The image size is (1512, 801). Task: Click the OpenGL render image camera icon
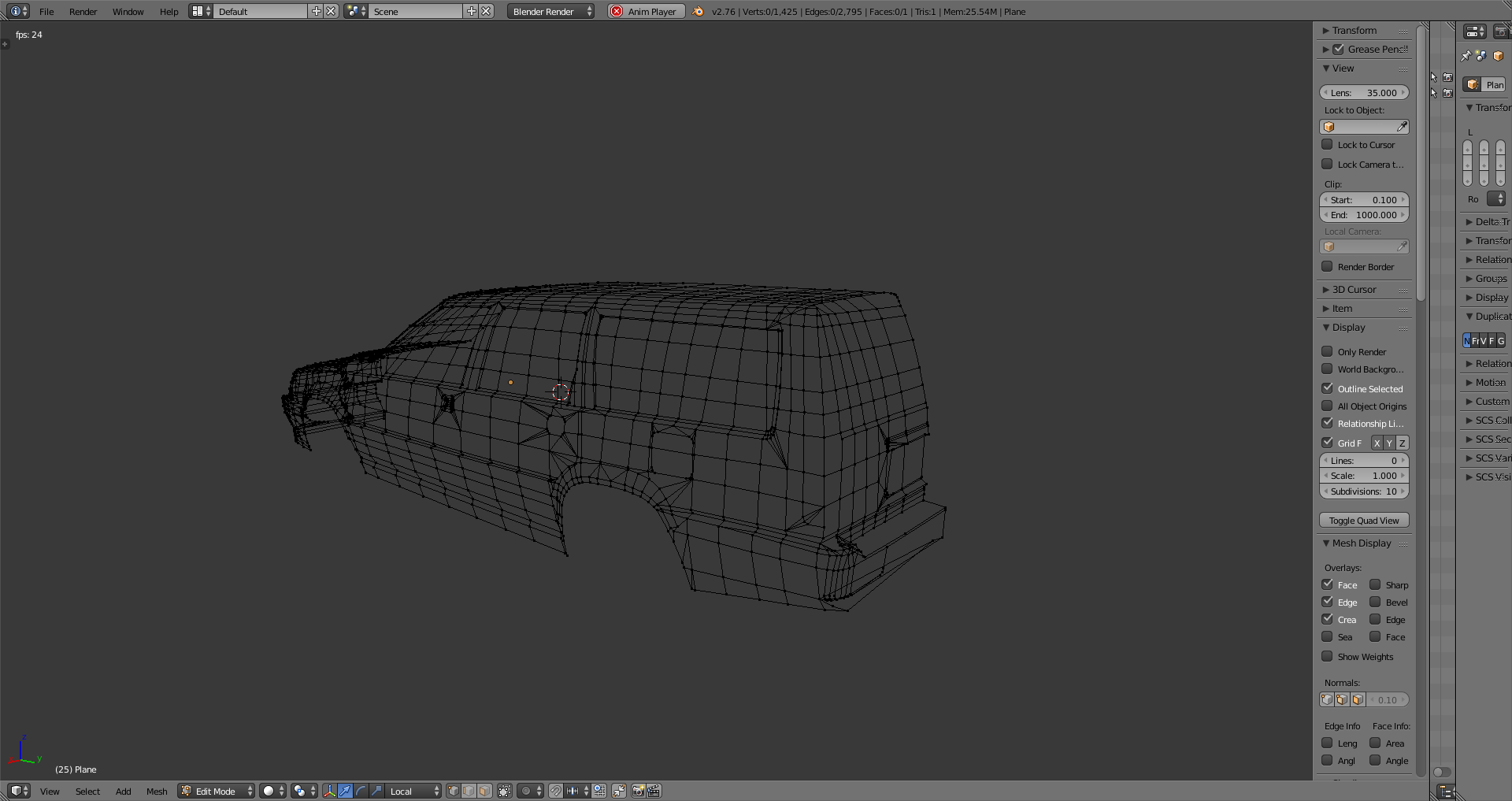(638, 791)
